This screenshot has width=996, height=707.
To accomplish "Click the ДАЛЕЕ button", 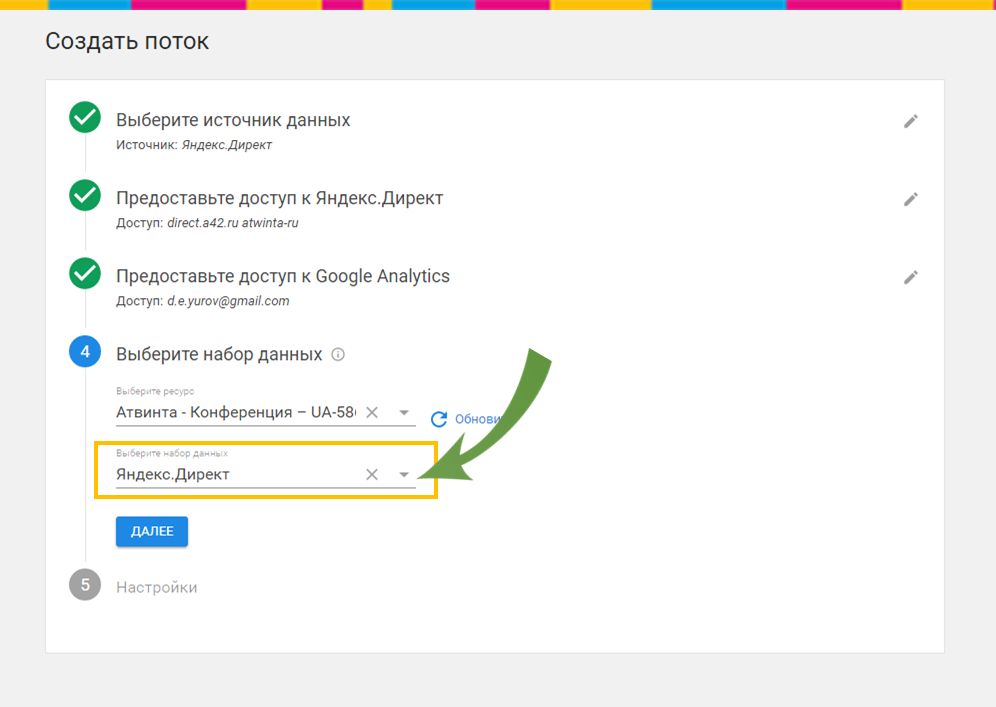I will tap(152, 531).
